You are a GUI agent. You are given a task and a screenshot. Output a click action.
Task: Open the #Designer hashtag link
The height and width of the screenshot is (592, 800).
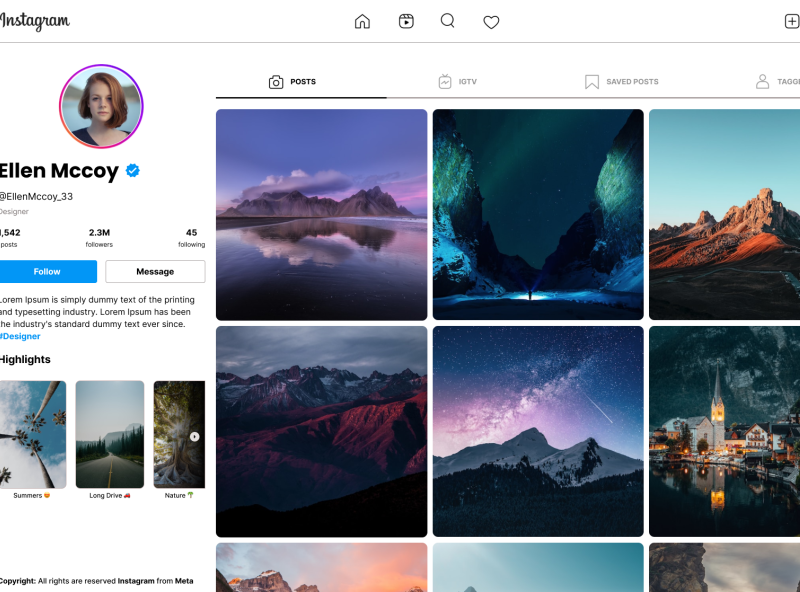click(x=20, y=336)
